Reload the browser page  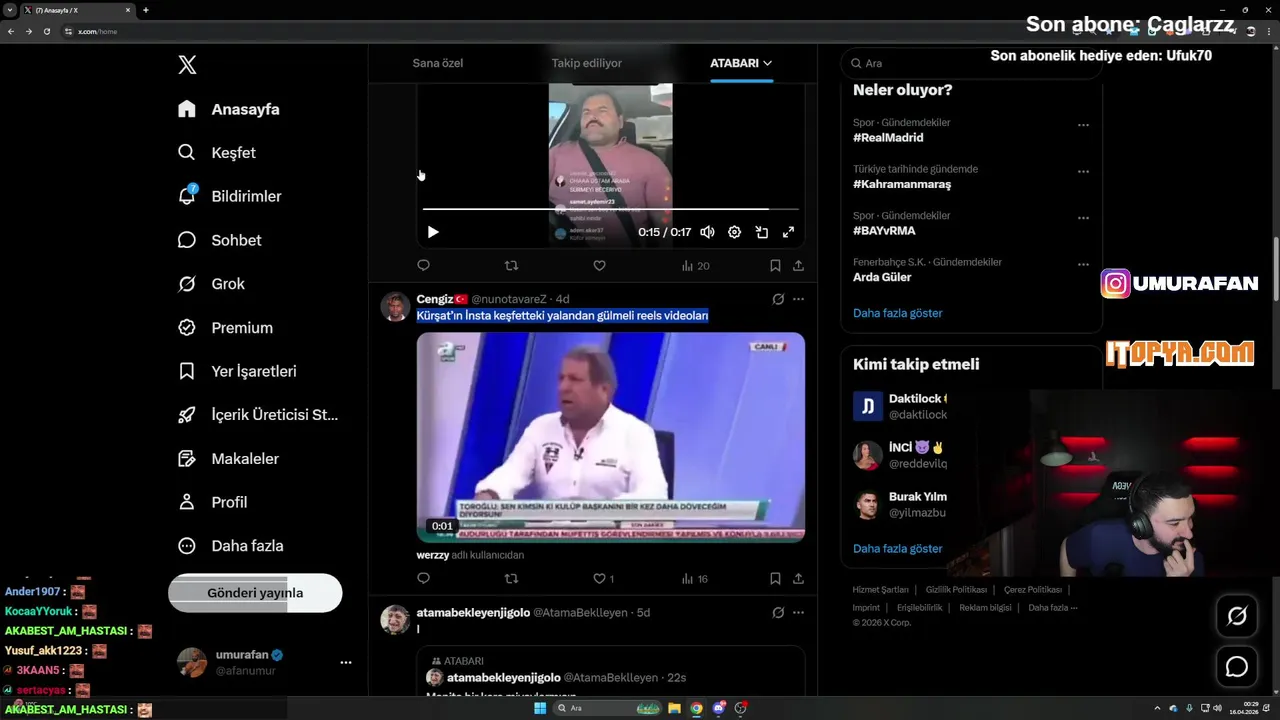point(46,31)
